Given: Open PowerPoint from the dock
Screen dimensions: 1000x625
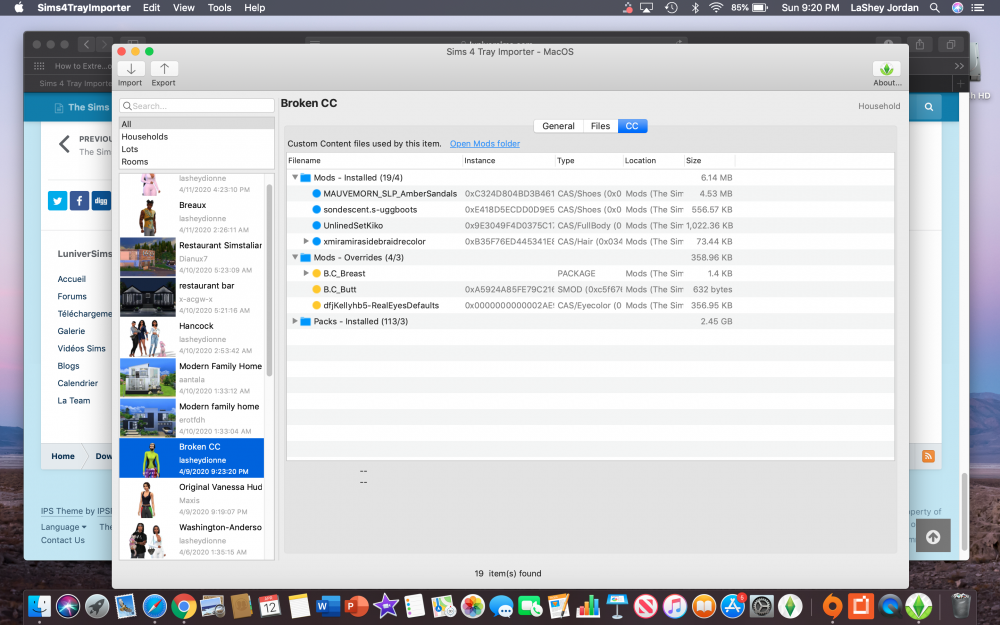Looking at the screenshot, I should [357, 606].
